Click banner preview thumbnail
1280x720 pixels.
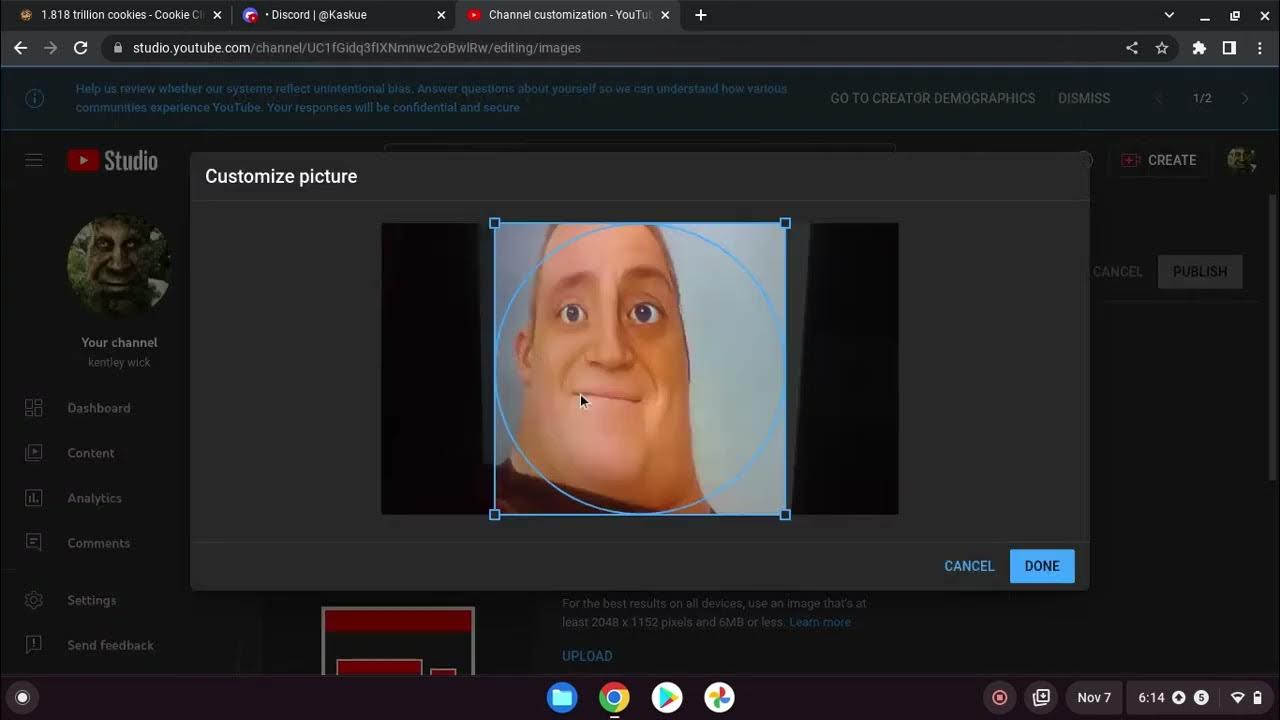pos(398,641)
